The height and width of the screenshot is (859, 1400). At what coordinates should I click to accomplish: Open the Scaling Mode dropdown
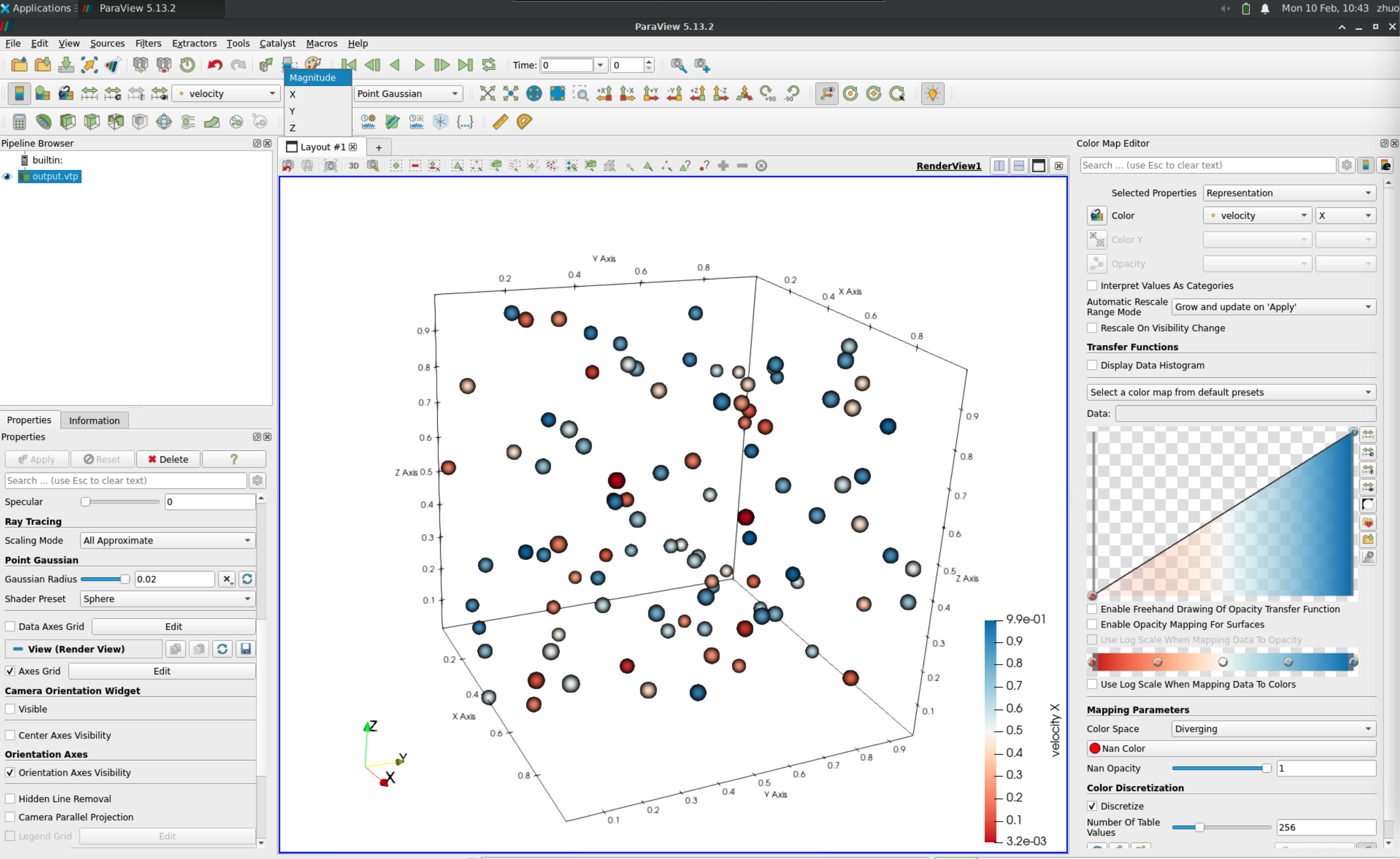(x=168, y=540)
